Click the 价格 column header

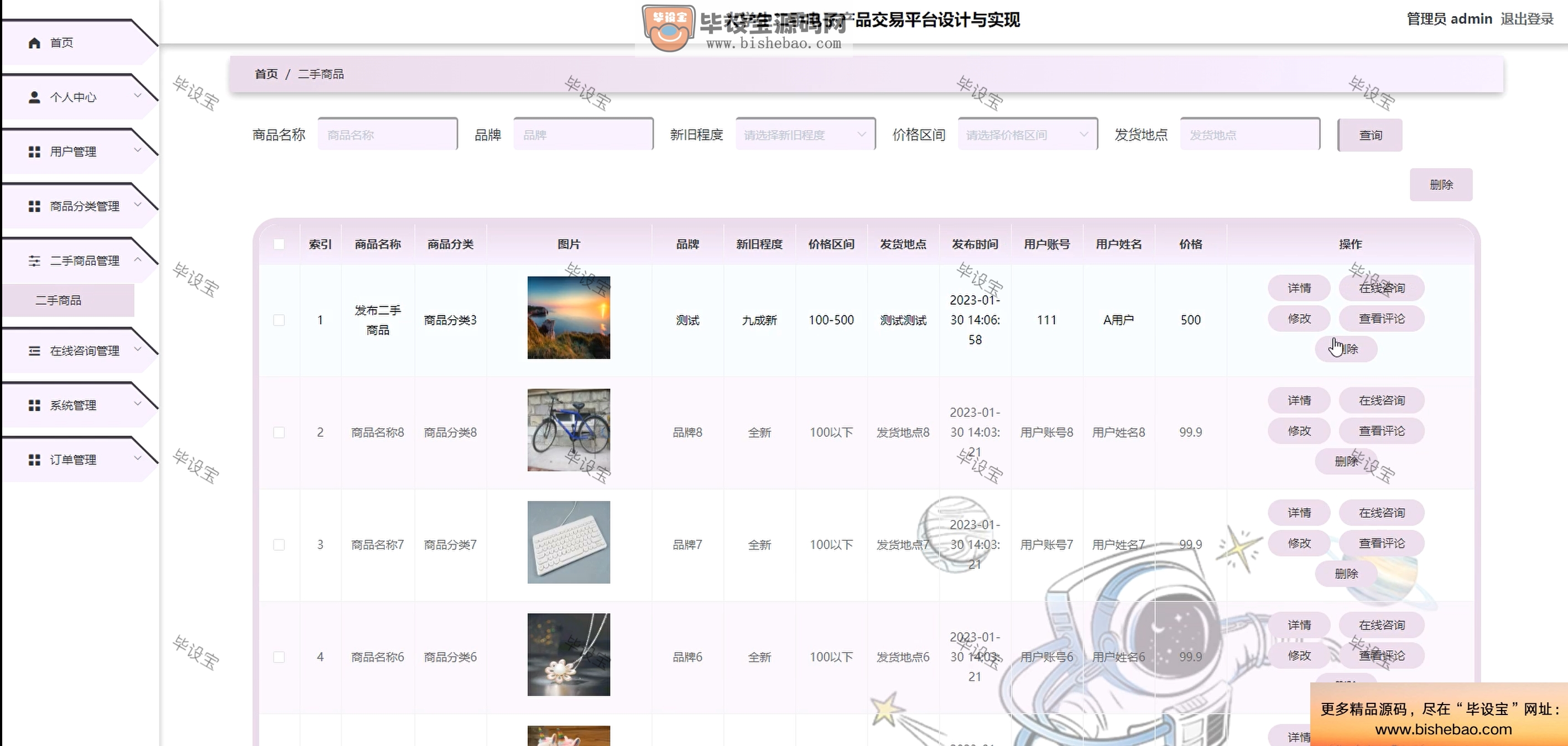(x=1191, y=244)
